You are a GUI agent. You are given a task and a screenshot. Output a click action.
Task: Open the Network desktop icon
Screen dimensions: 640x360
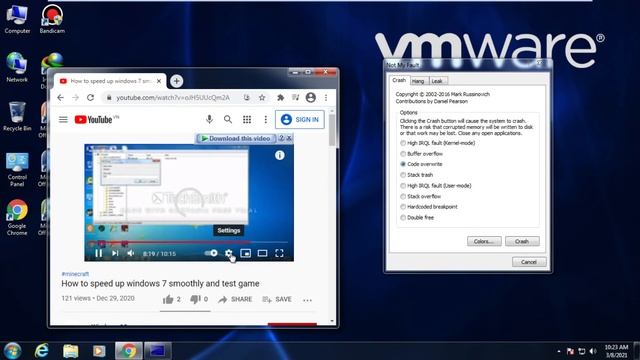coord(17,68)
